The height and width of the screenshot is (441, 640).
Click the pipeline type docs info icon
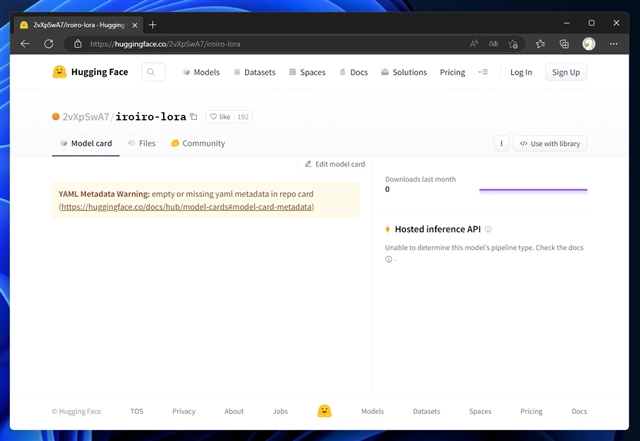point(389,259)
